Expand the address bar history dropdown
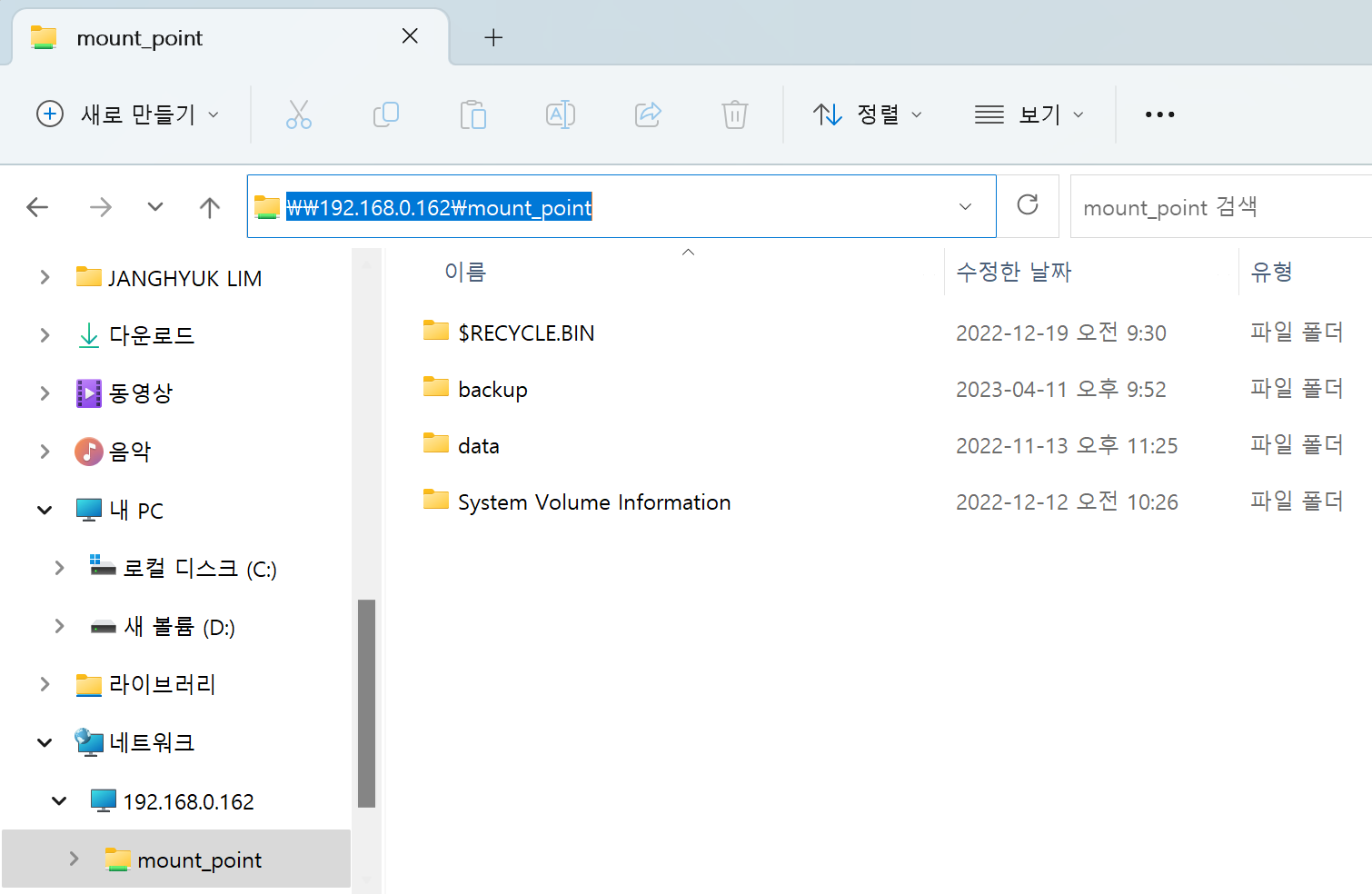The image size is (1372, 894). [x=965, y=207]
